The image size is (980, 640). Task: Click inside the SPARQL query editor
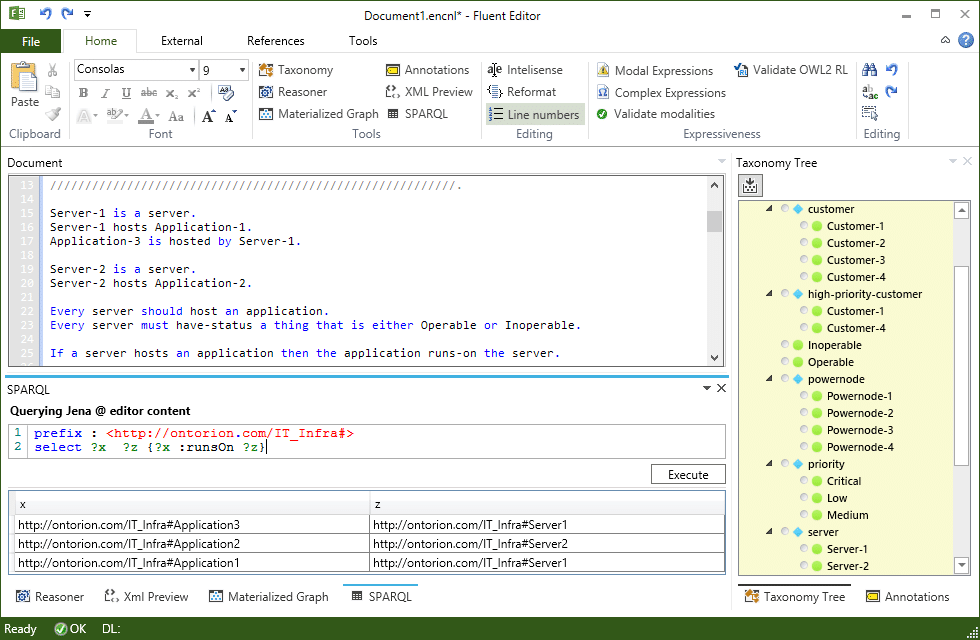pos(450,441)
